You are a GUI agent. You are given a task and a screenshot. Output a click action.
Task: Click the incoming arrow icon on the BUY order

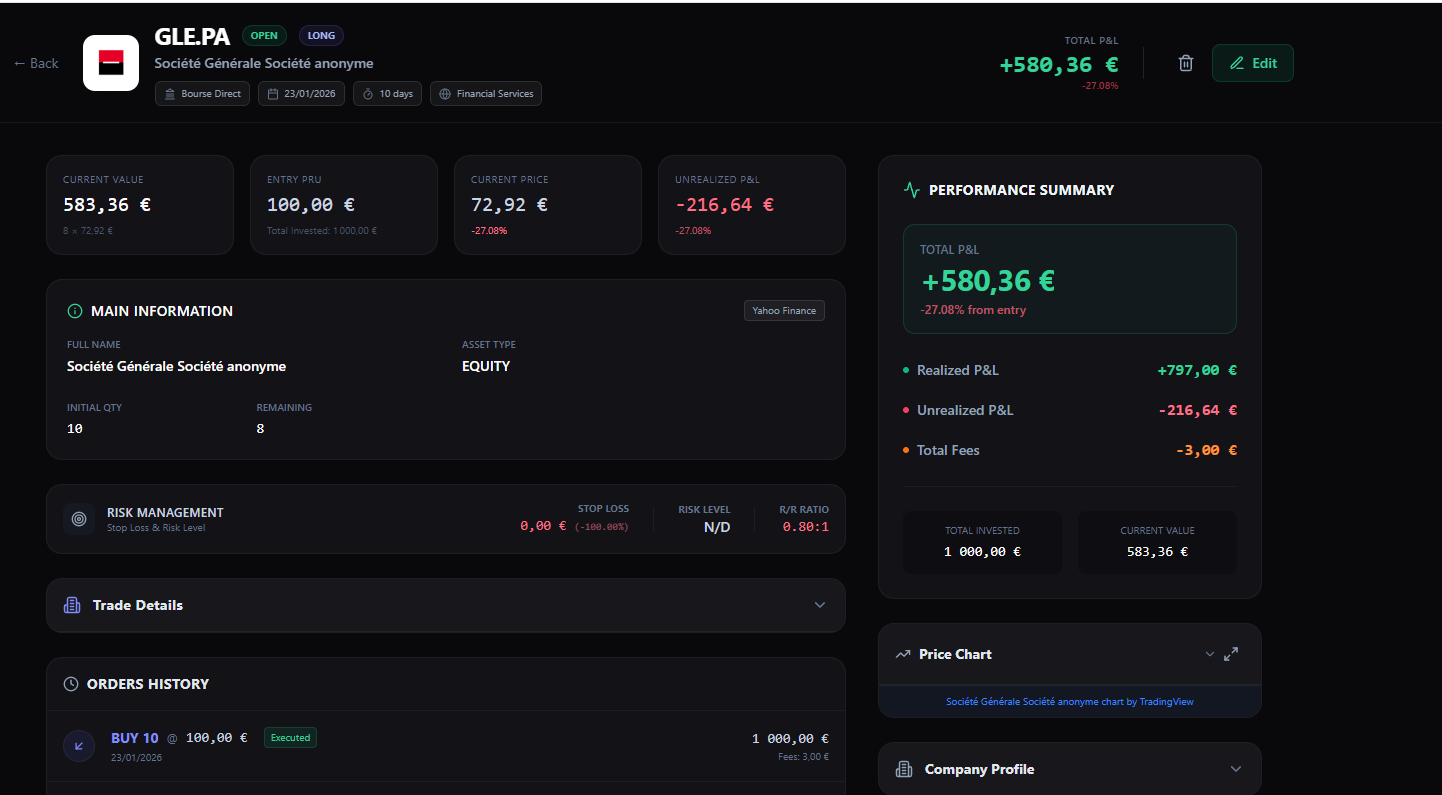click(79, 746)
